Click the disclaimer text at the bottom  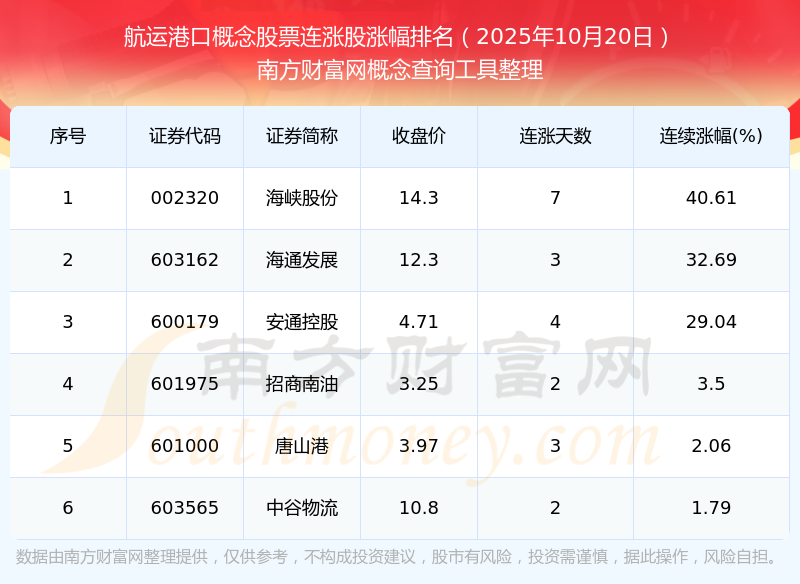coord(396,557)
